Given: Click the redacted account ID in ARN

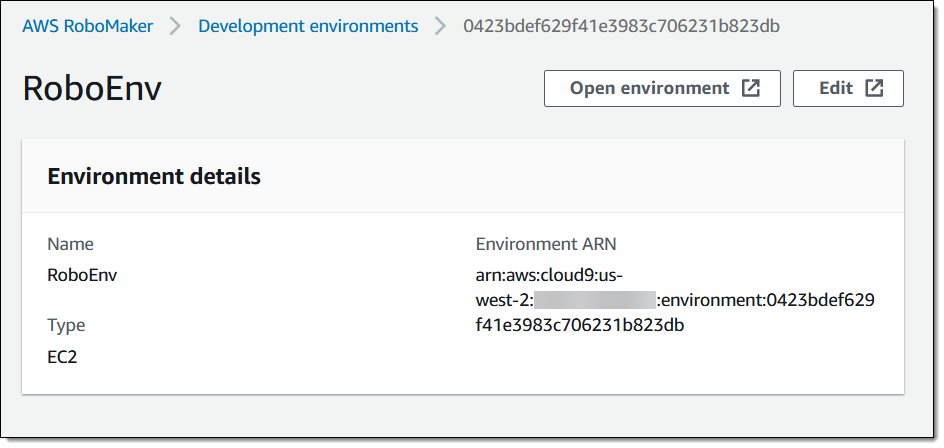Looking at the screenshot, I should [x=594, y=300].
